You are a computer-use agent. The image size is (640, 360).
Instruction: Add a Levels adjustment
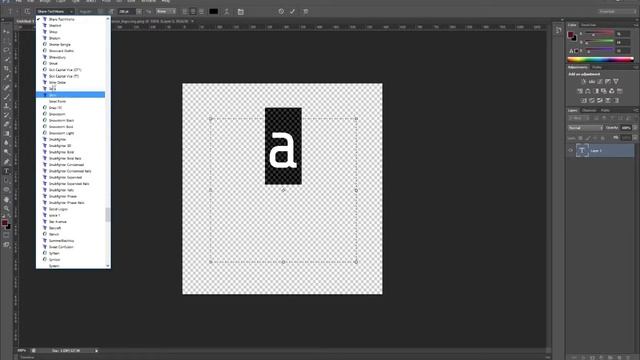click(x=592, y=82)
